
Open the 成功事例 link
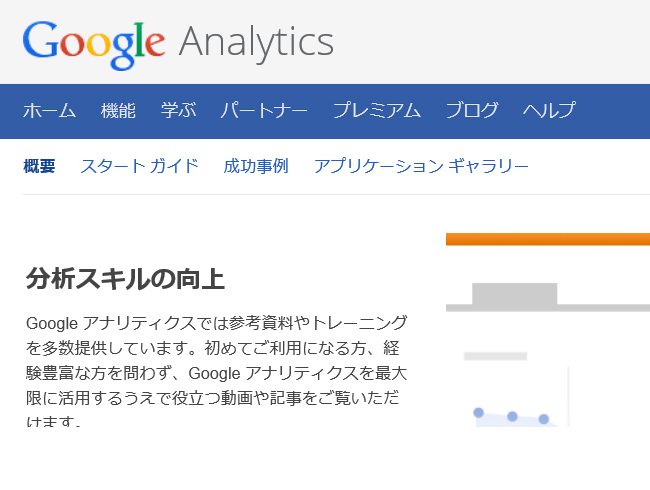[256, 166]
